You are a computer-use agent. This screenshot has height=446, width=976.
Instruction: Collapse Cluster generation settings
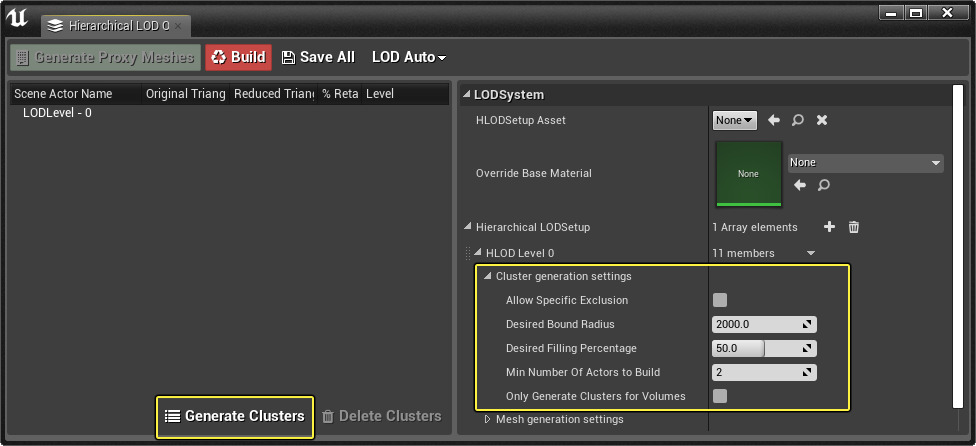point(487,276)
